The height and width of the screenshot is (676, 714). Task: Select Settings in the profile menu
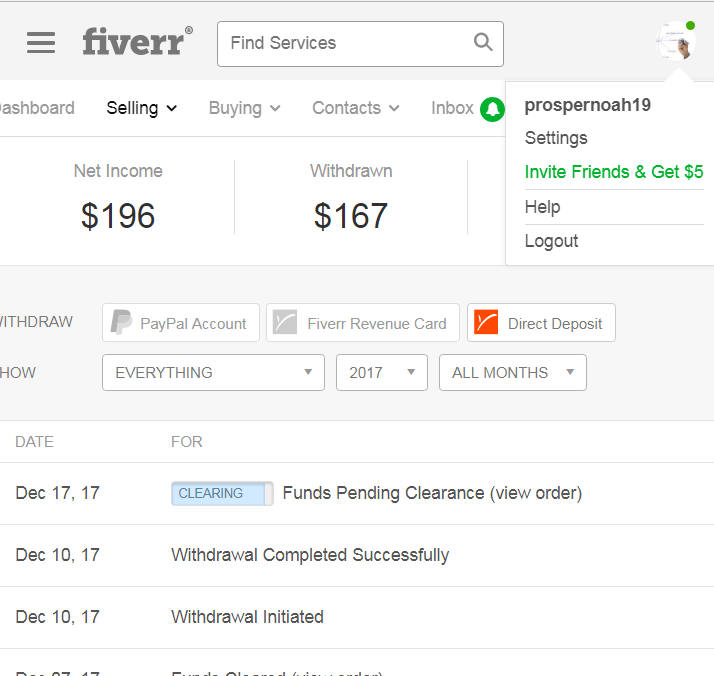556,138
